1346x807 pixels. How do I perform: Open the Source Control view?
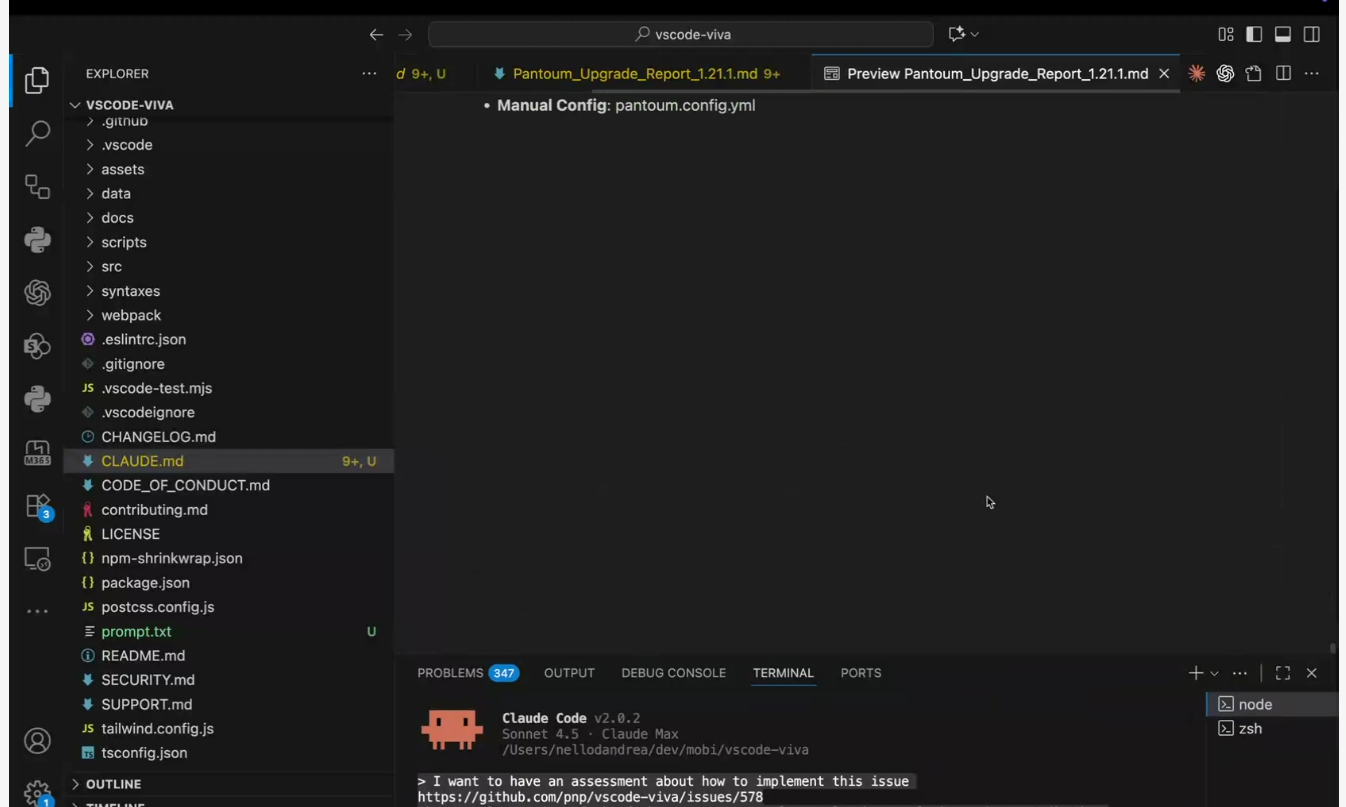pyautogui.click(x=37, y=187)
